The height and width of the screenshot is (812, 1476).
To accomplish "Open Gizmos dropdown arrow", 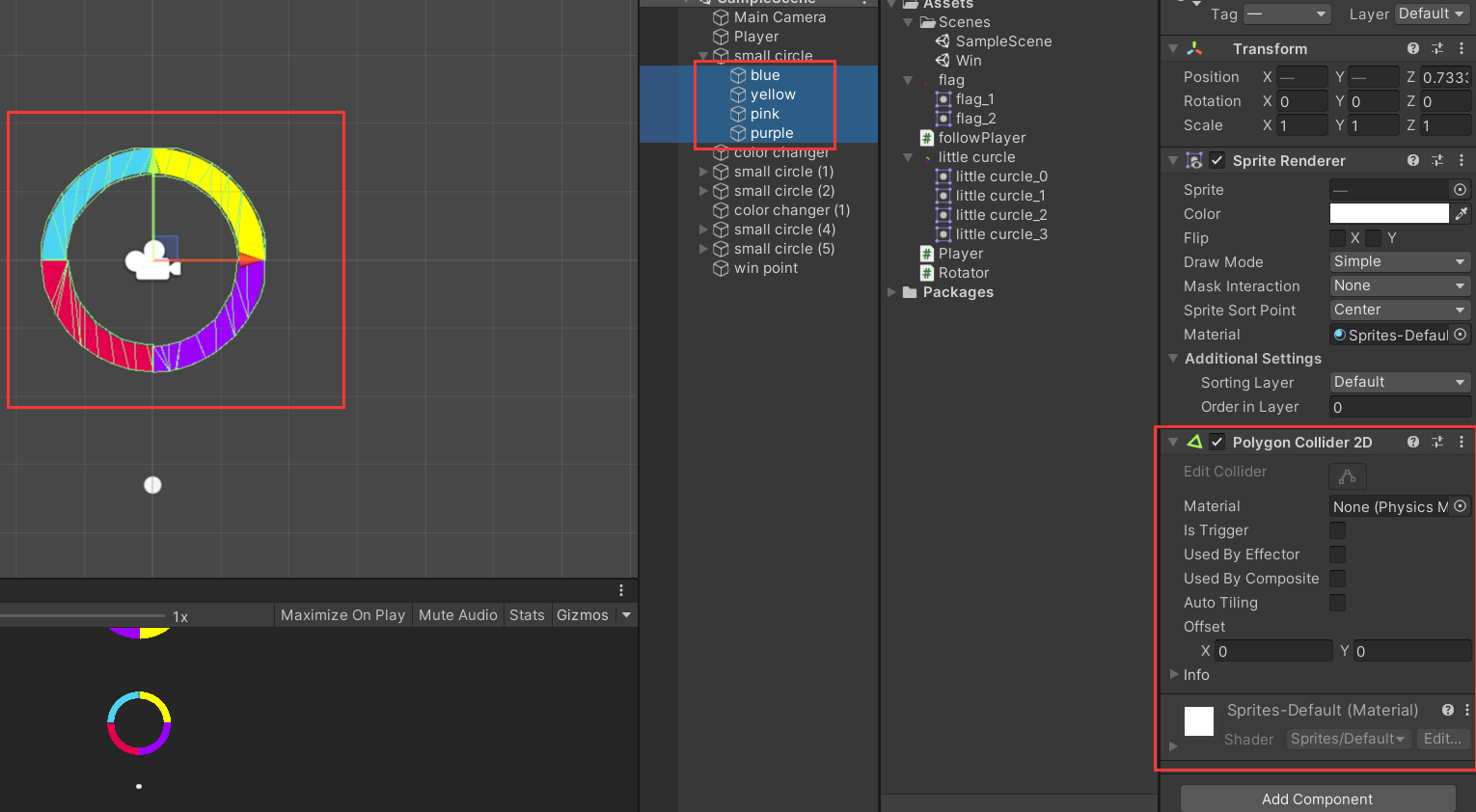I will tap(626, 615).
